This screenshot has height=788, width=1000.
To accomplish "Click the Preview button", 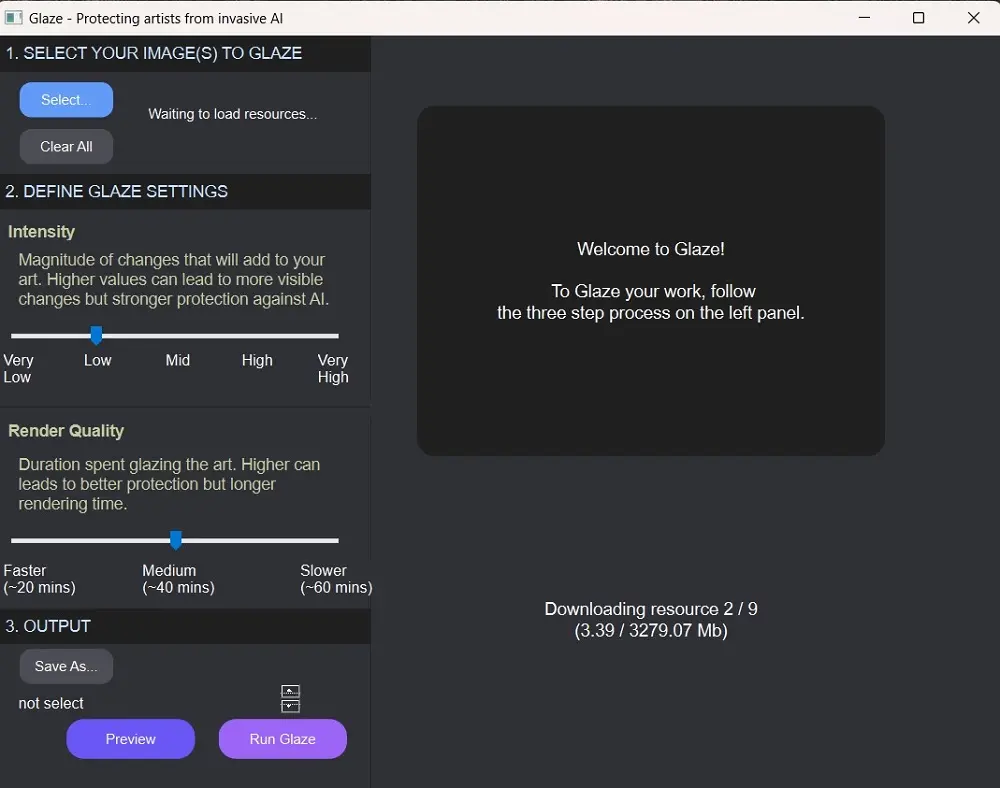I will (131, 739).
